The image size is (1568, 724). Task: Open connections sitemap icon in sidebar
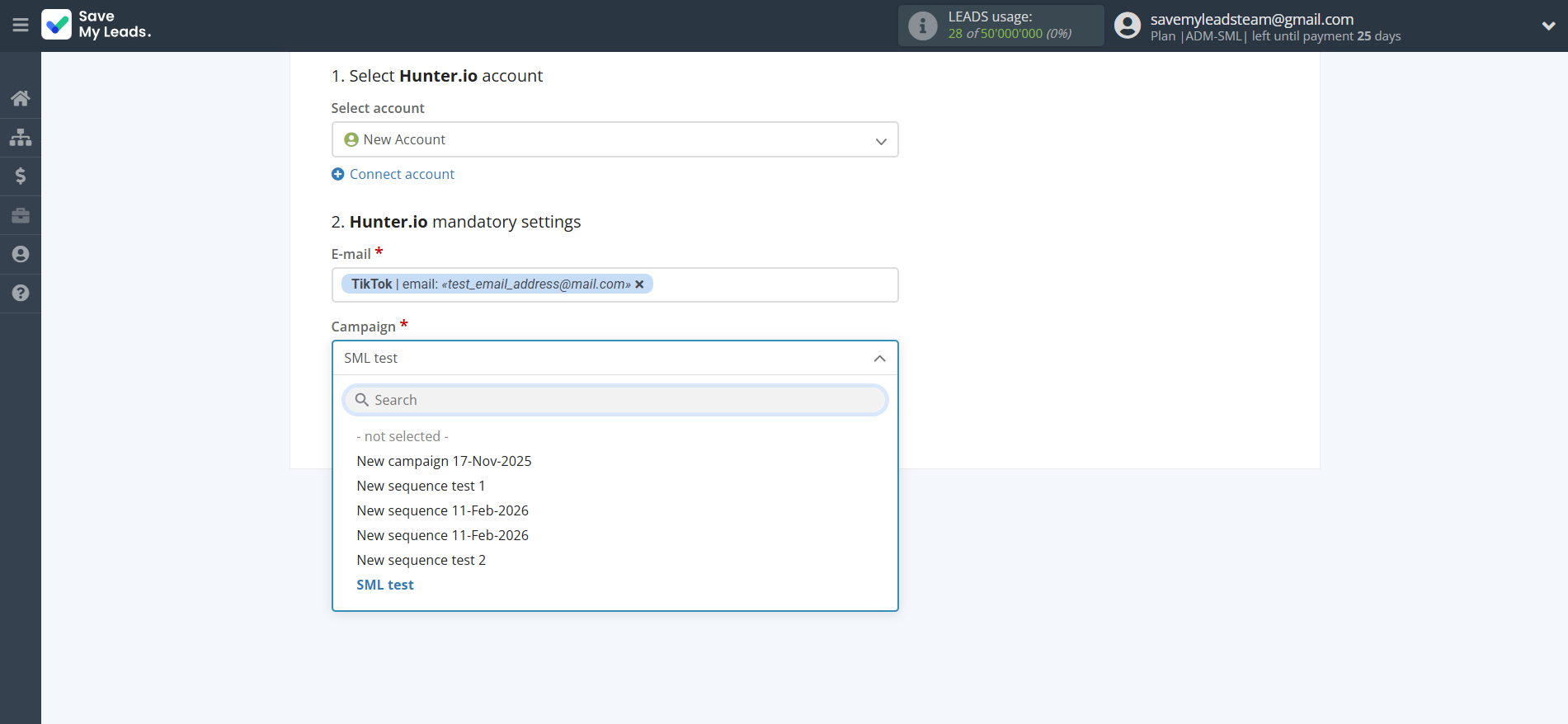(x=21, y=137)
